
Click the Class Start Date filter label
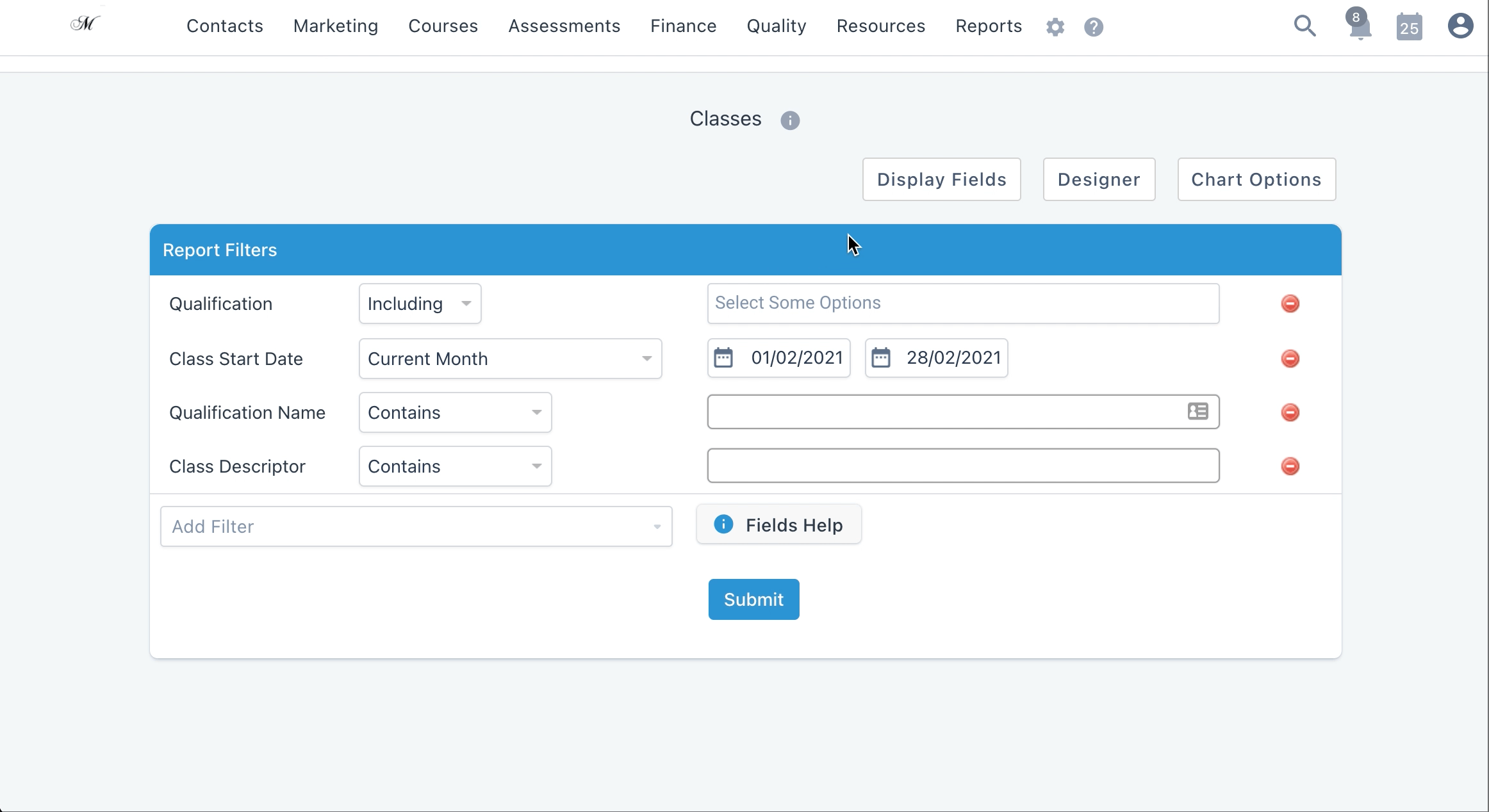(236, 359)
